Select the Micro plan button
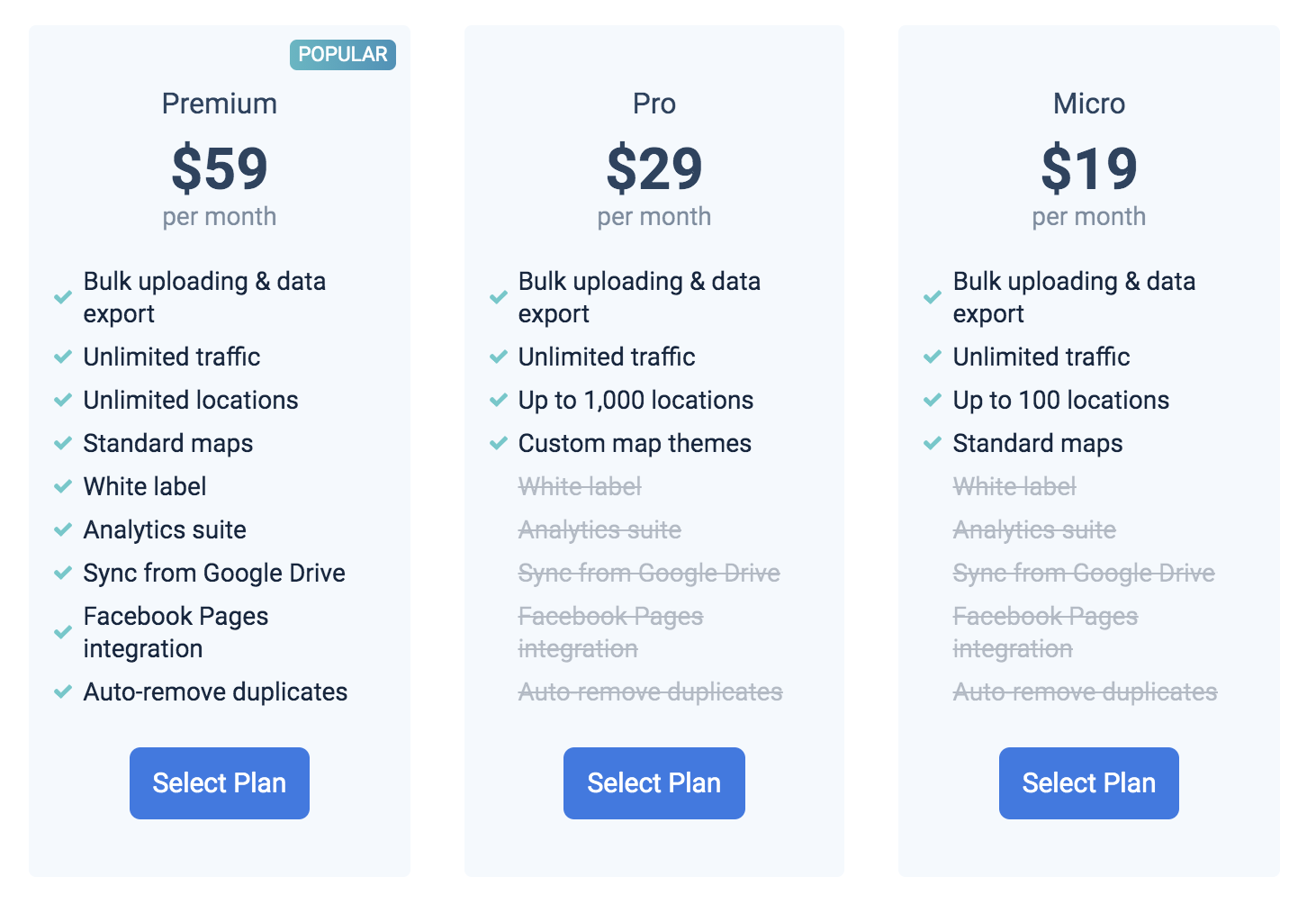Screen dimensions: 1316x913 click(1089, 783)
